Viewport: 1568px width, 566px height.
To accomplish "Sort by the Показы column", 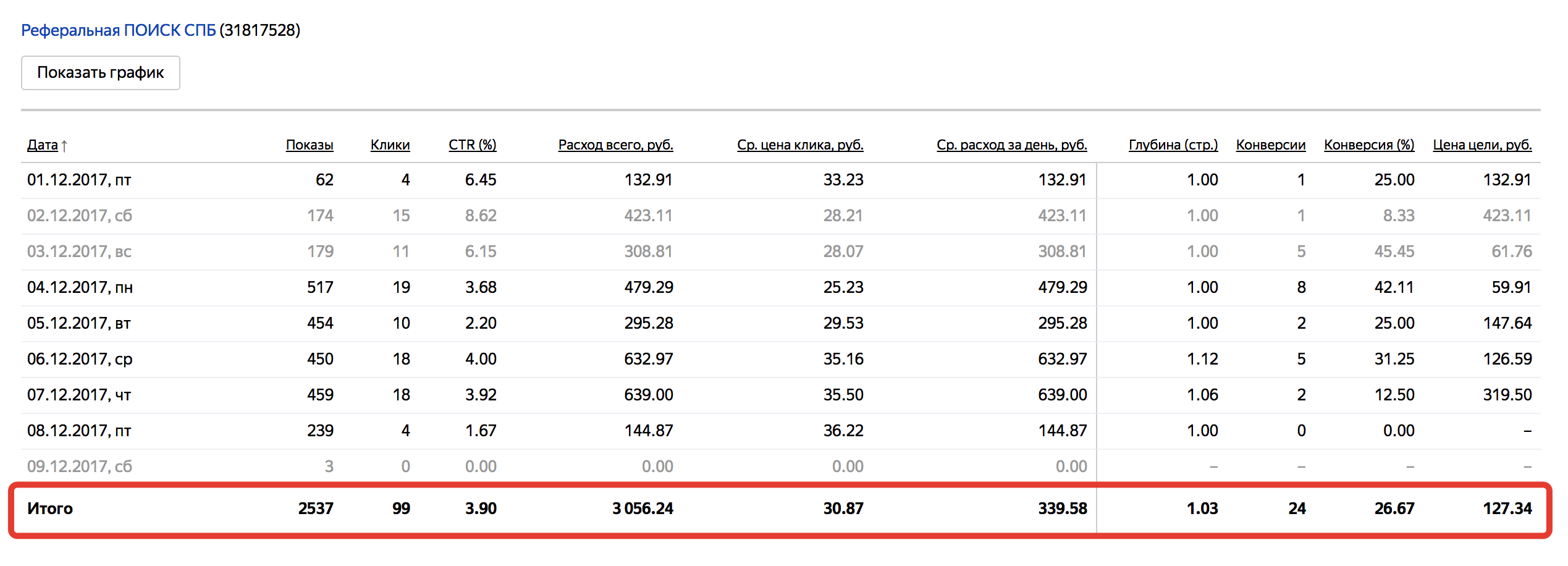I will coord(310,145).
